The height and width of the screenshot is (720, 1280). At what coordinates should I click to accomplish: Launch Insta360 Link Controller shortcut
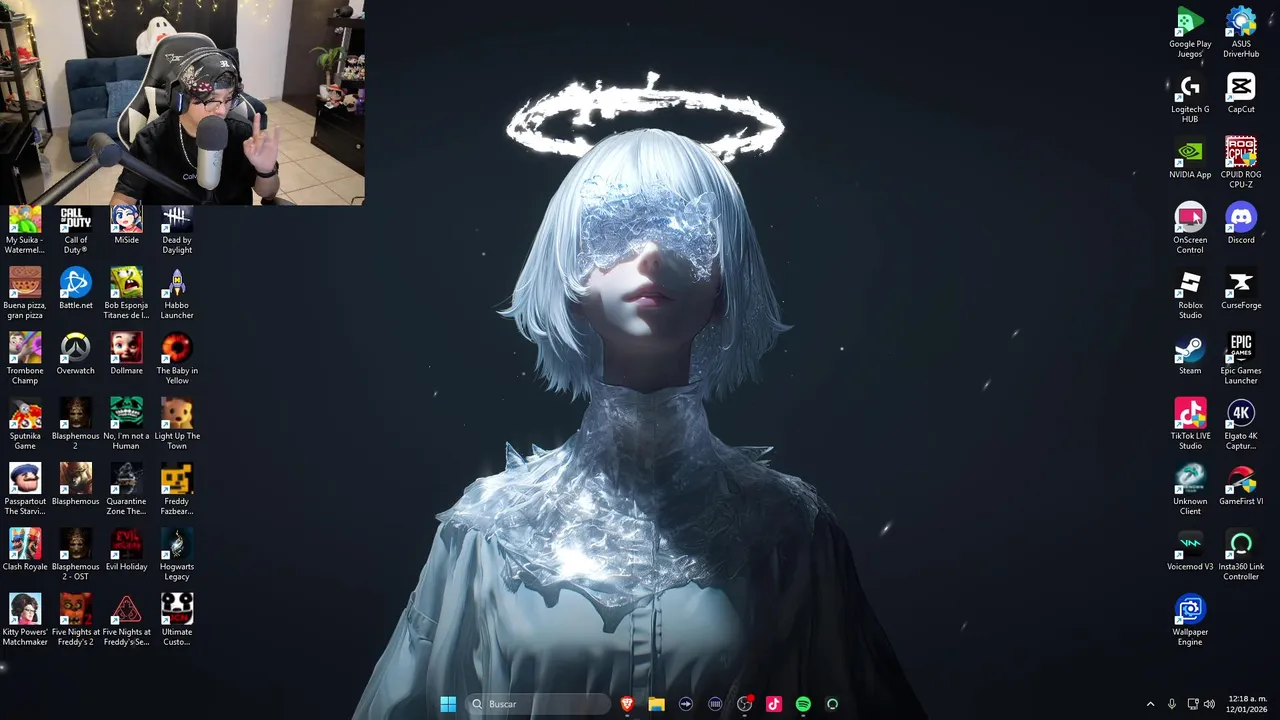point(1241,556)
